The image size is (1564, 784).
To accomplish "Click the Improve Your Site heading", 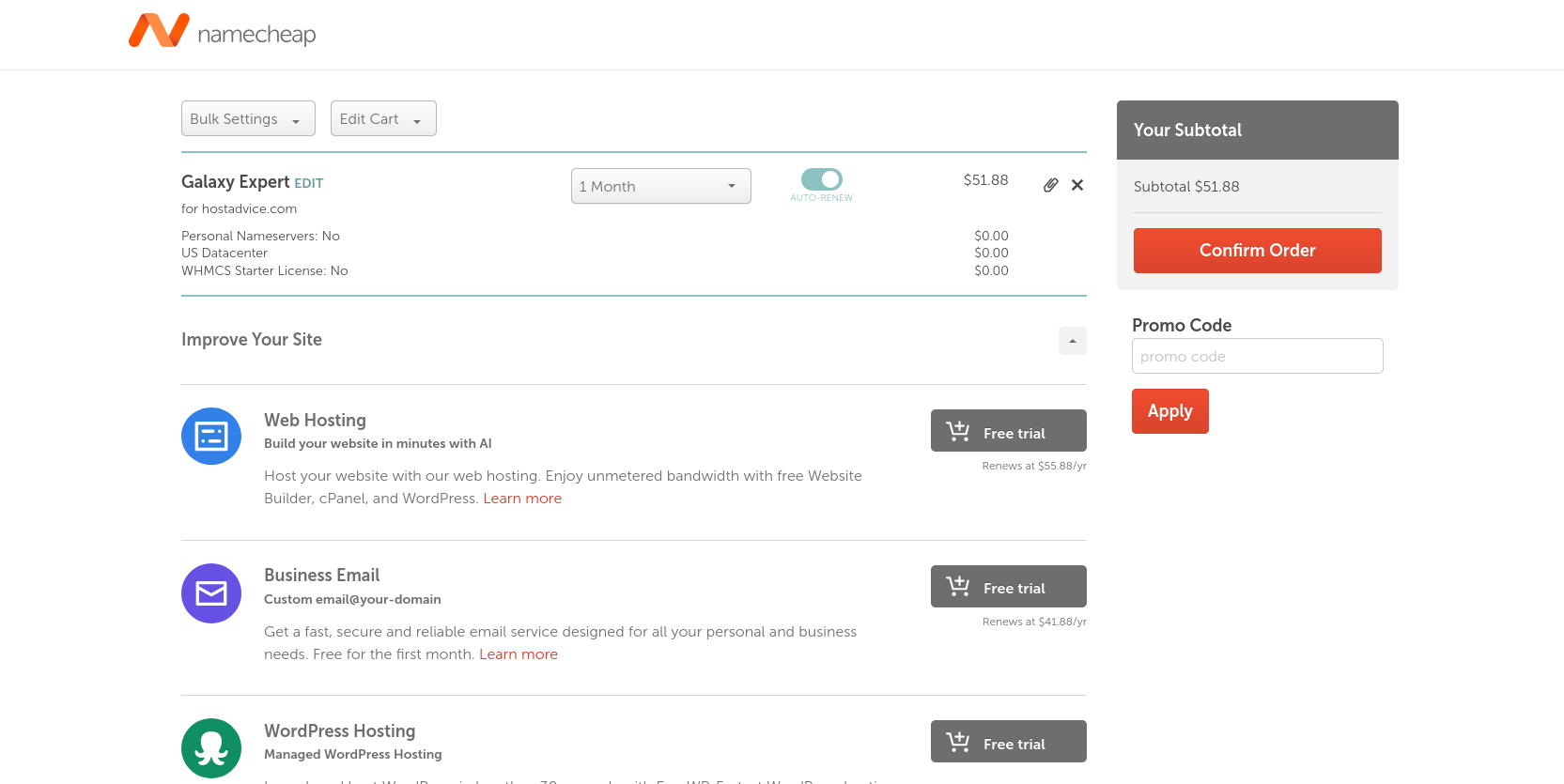I will (x=252, y=340).
